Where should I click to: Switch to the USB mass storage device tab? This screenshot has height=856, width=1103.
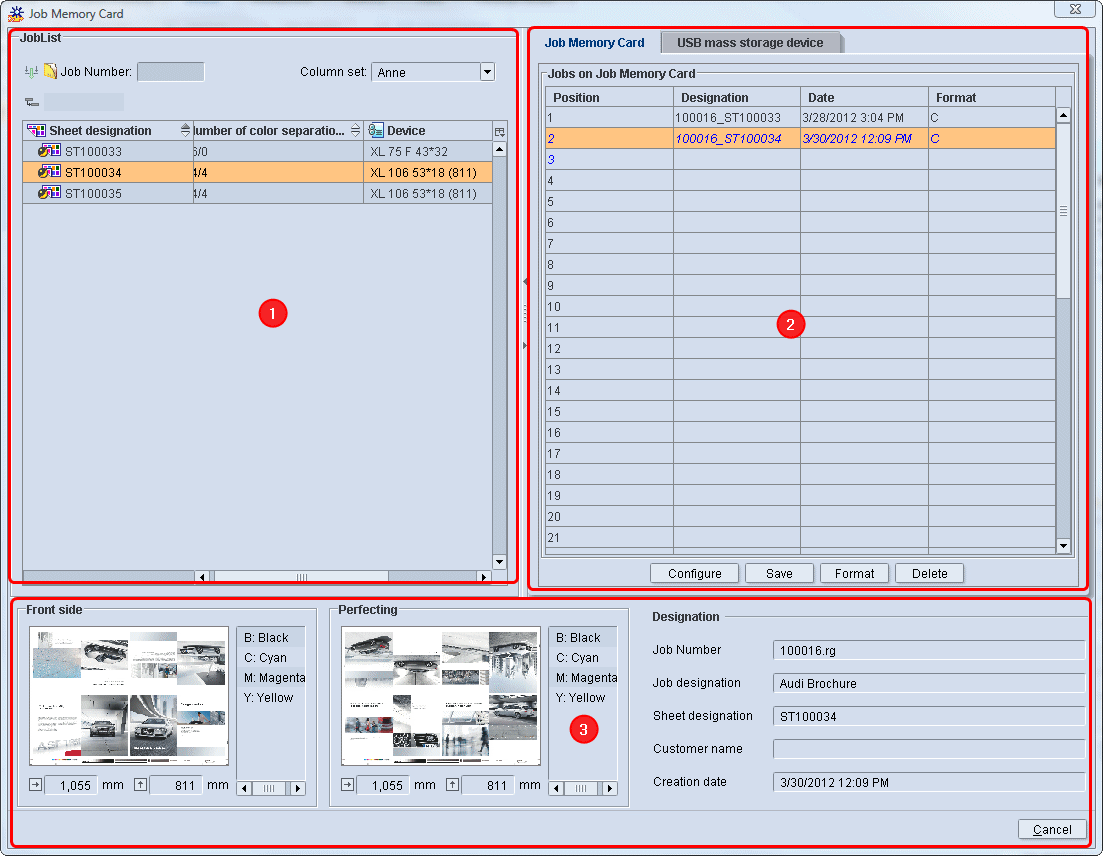752,42
